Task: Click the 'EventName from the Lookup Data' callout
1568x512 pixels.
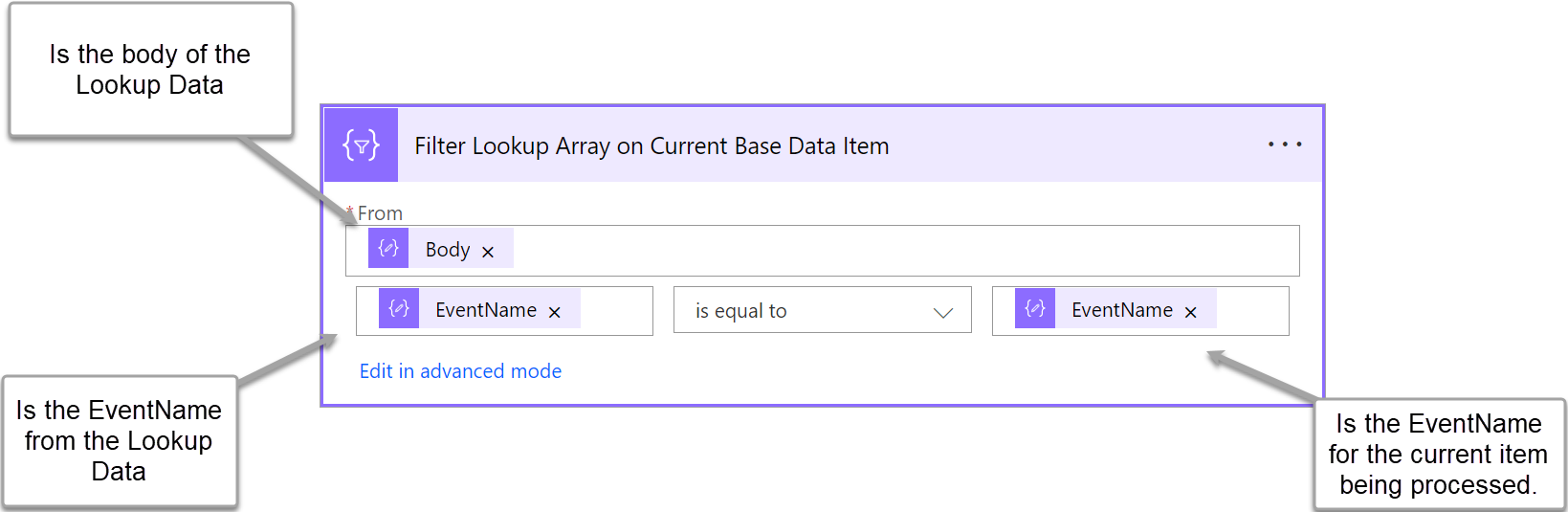Action: point(119,441)
